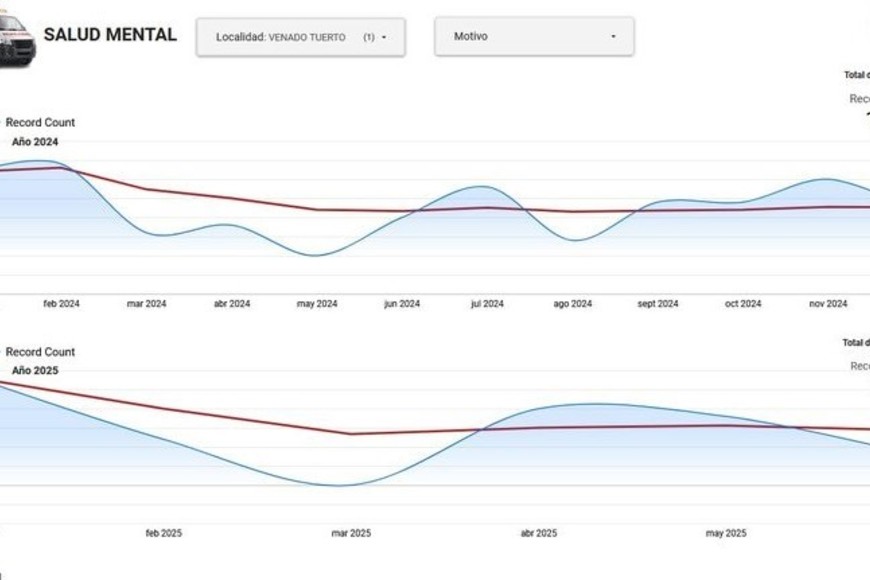Open the Motivo filter dropdown
This screenshot has width=870, height=580.
(x=533, y=36)
